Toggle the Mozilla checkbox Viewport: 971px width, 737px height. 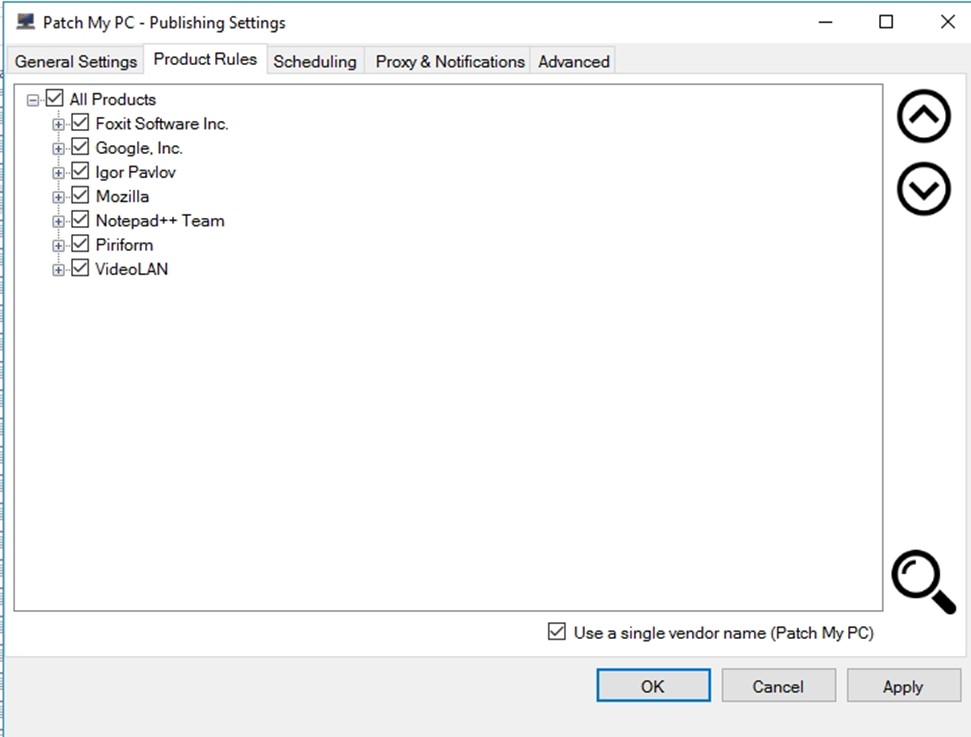80,196
